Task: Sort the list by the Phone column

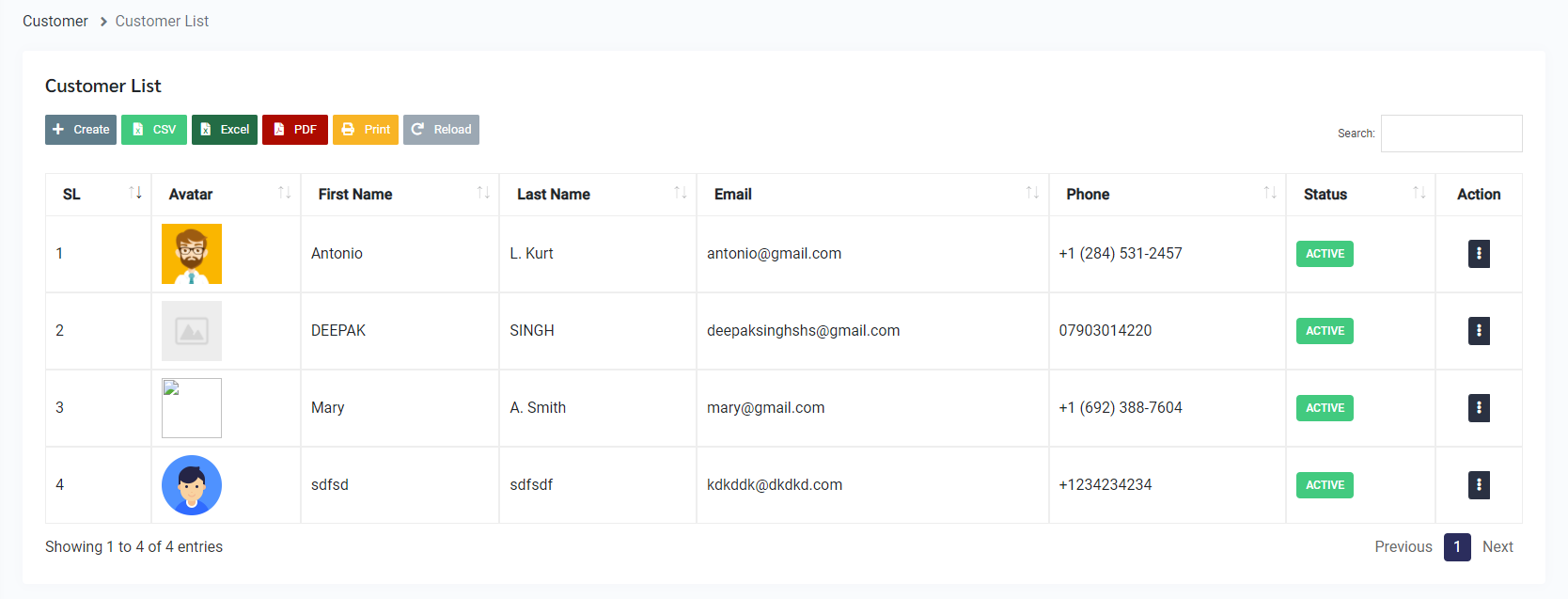Action: click(1167, 194)
